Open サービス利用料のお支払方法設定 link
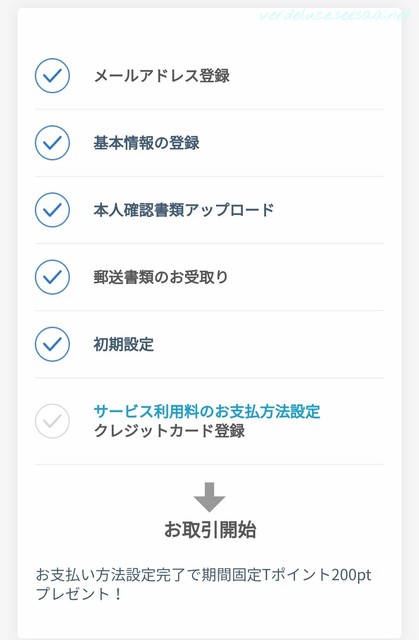Screen dimensions: 419x640 coord(207,411)
